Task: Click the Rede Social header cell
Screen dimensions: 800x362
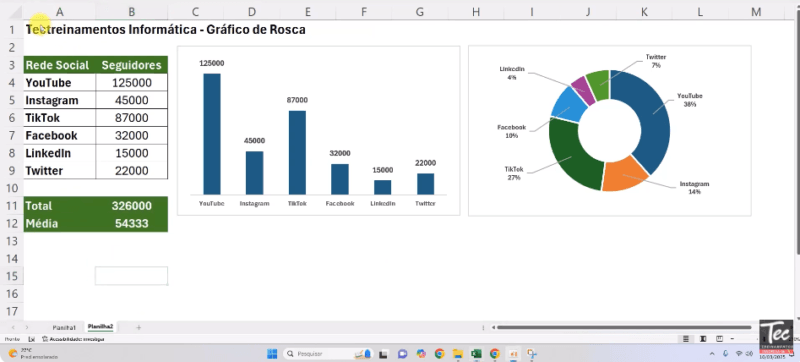Action: pyautogui.click(x=60, y=65)
